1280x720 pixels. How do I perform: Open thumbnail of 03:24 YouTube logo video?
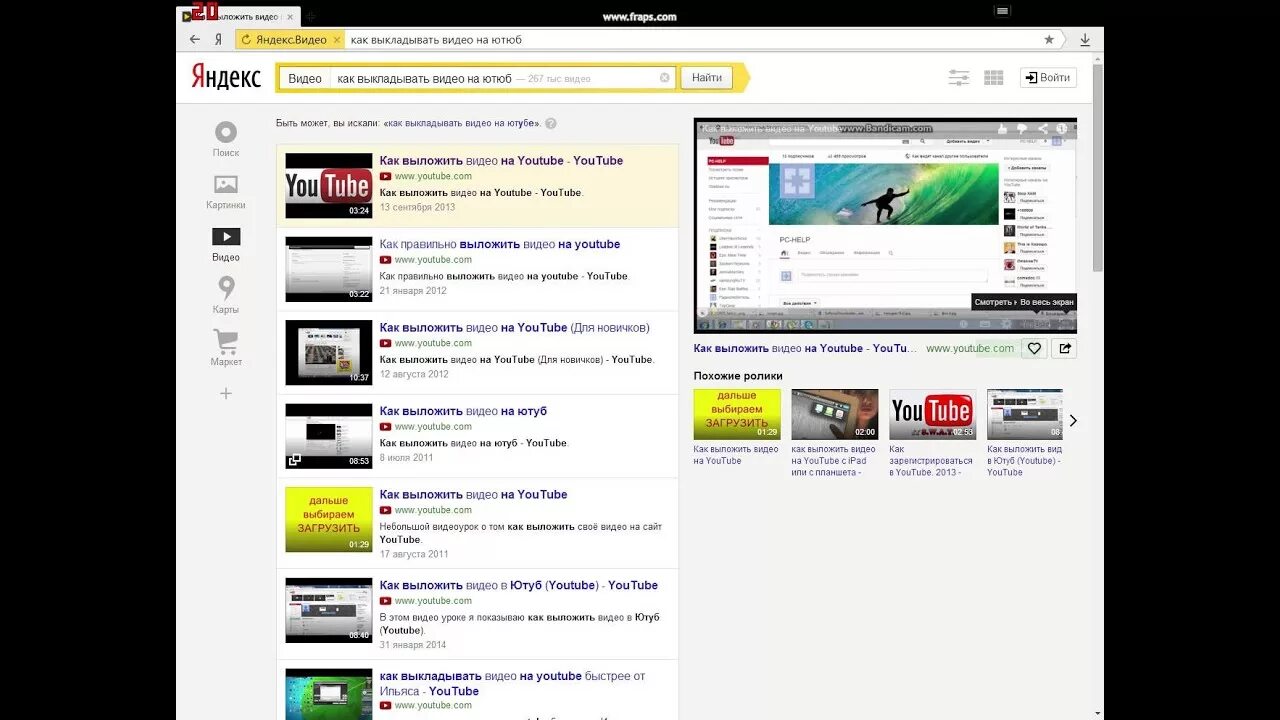click(329, 185)
